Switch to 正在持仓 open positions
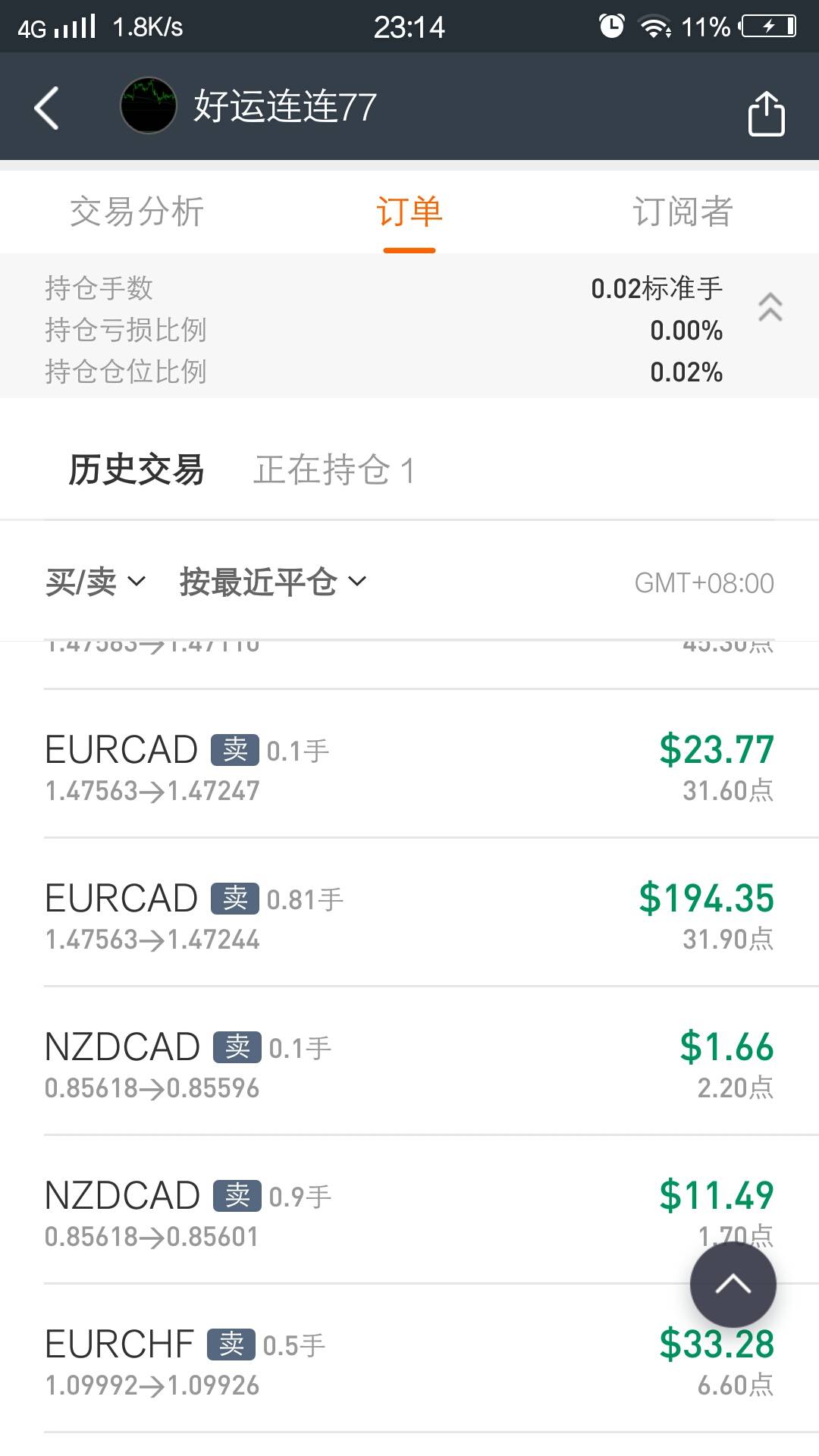819x1456 pixels. pos(334,469)
